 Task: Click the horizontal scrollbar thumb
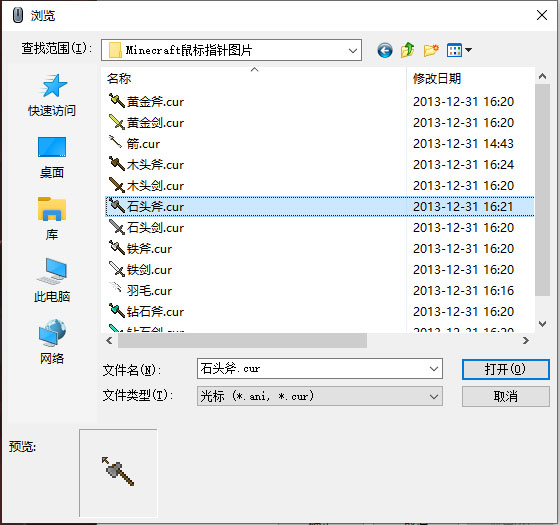point(242,341)
